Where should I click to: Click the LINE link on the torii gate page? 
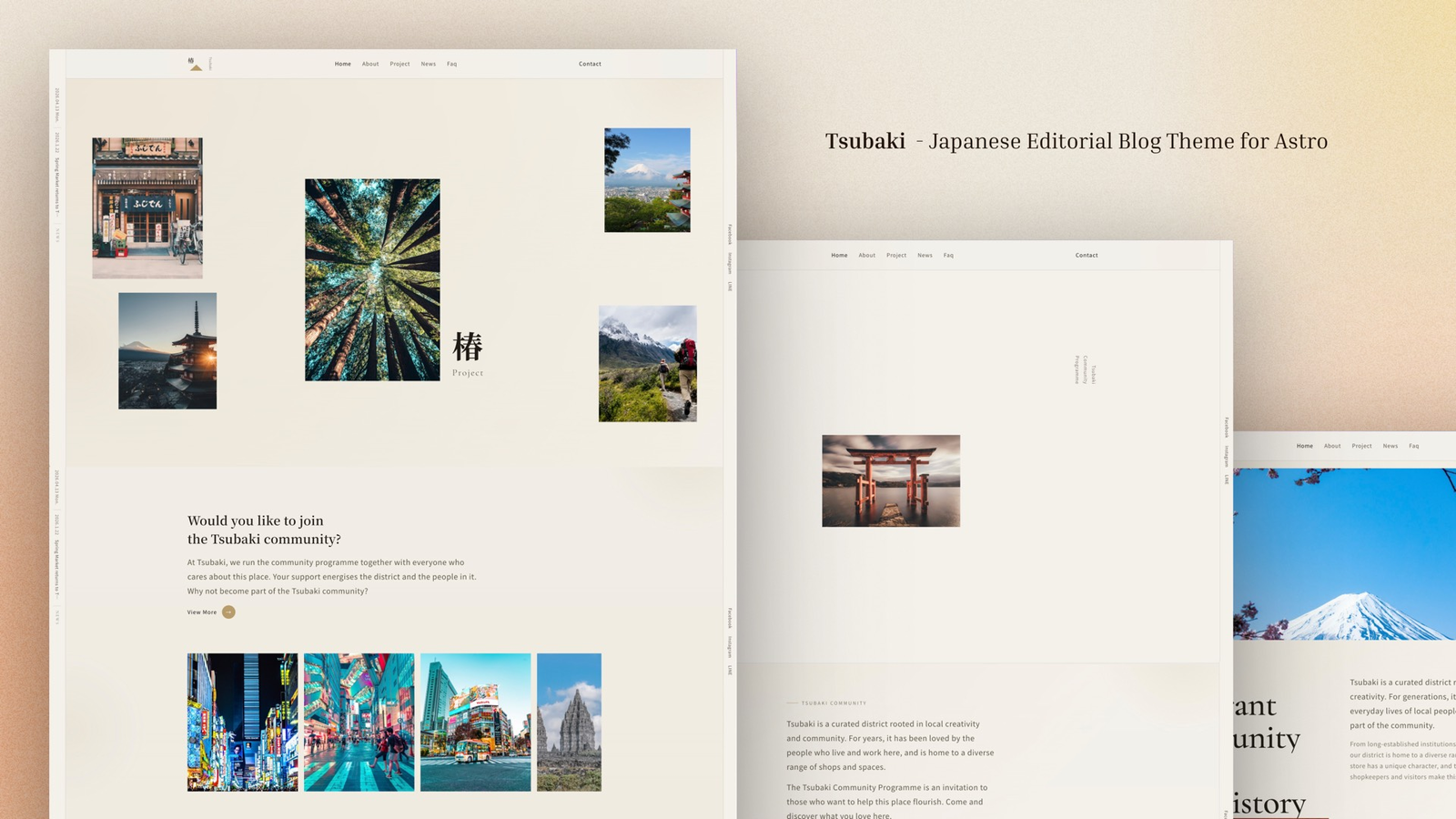click(x=1227, y=480)
